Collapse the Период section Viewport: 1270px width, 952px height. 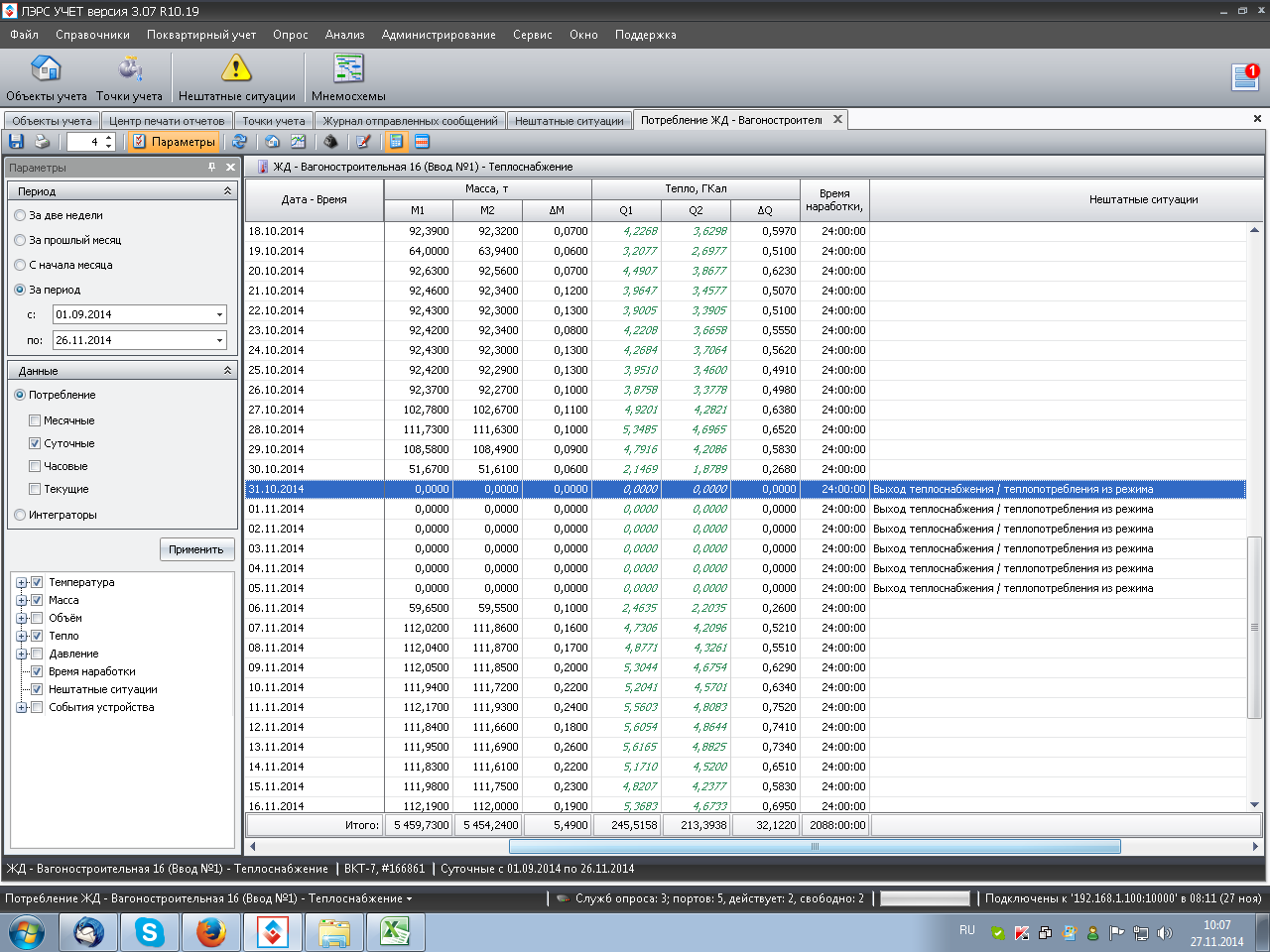click(227, 190)
